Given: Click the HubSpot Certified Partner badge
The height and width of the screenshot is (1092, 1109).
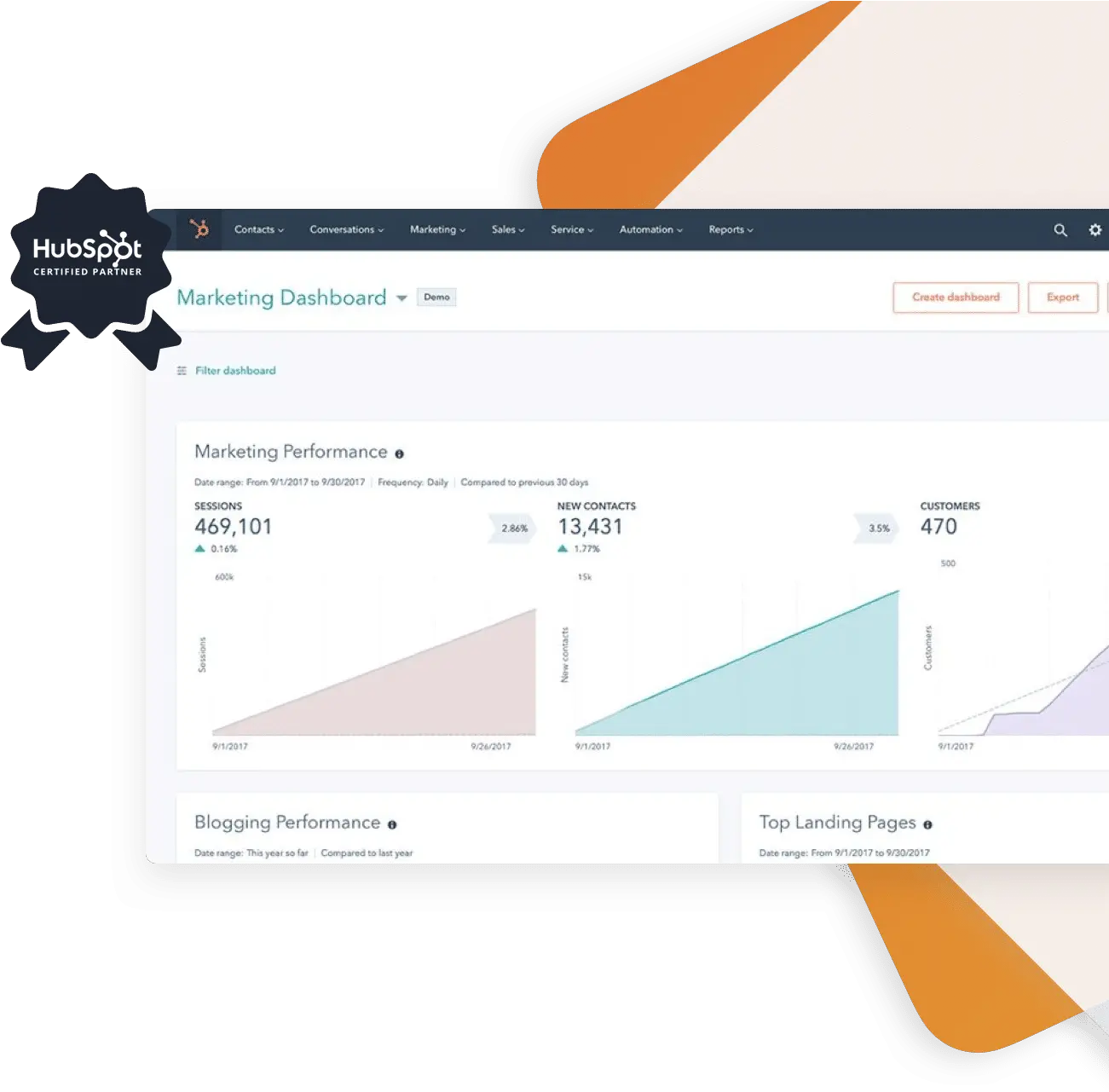Looking at the screenshot, I should 88,257.
